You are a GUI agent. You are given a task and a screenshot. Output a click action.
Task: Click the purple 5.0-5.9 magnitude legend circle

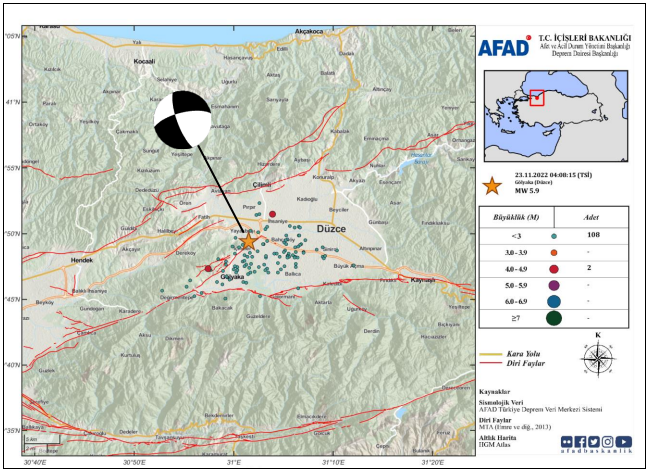click(x=554, y=285)
